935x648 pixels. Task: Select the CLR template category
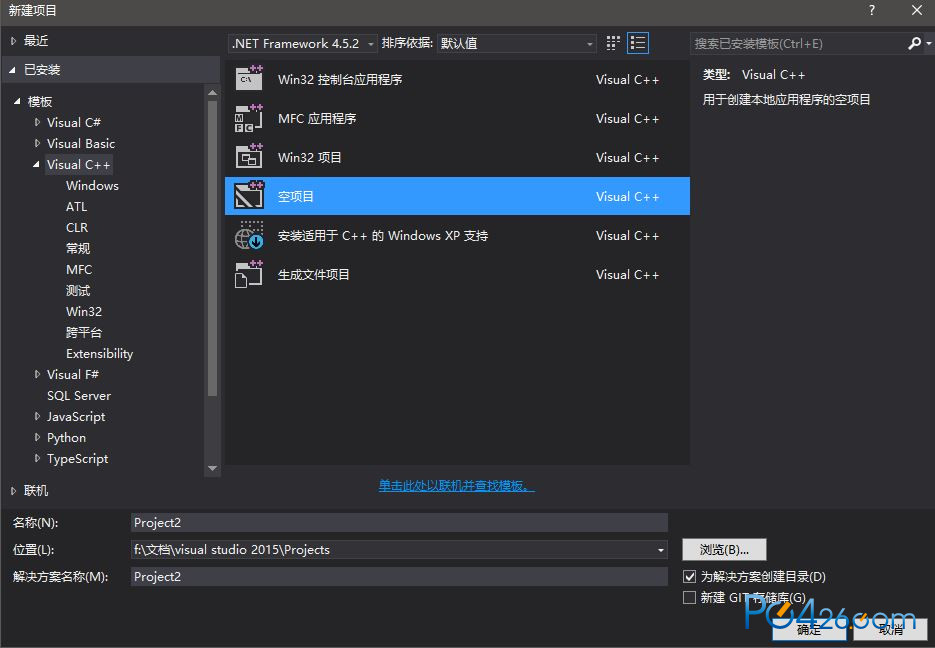77,227
